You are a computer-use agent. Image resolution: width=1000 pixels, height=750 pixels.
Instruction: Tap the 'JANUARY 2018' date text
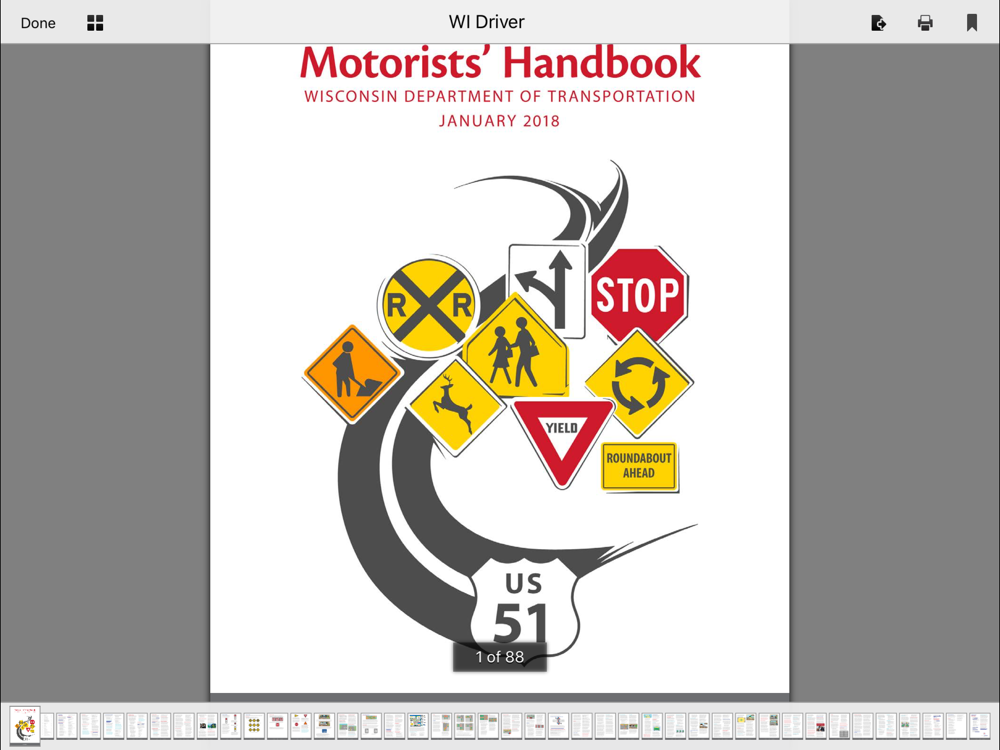[499, 121]
